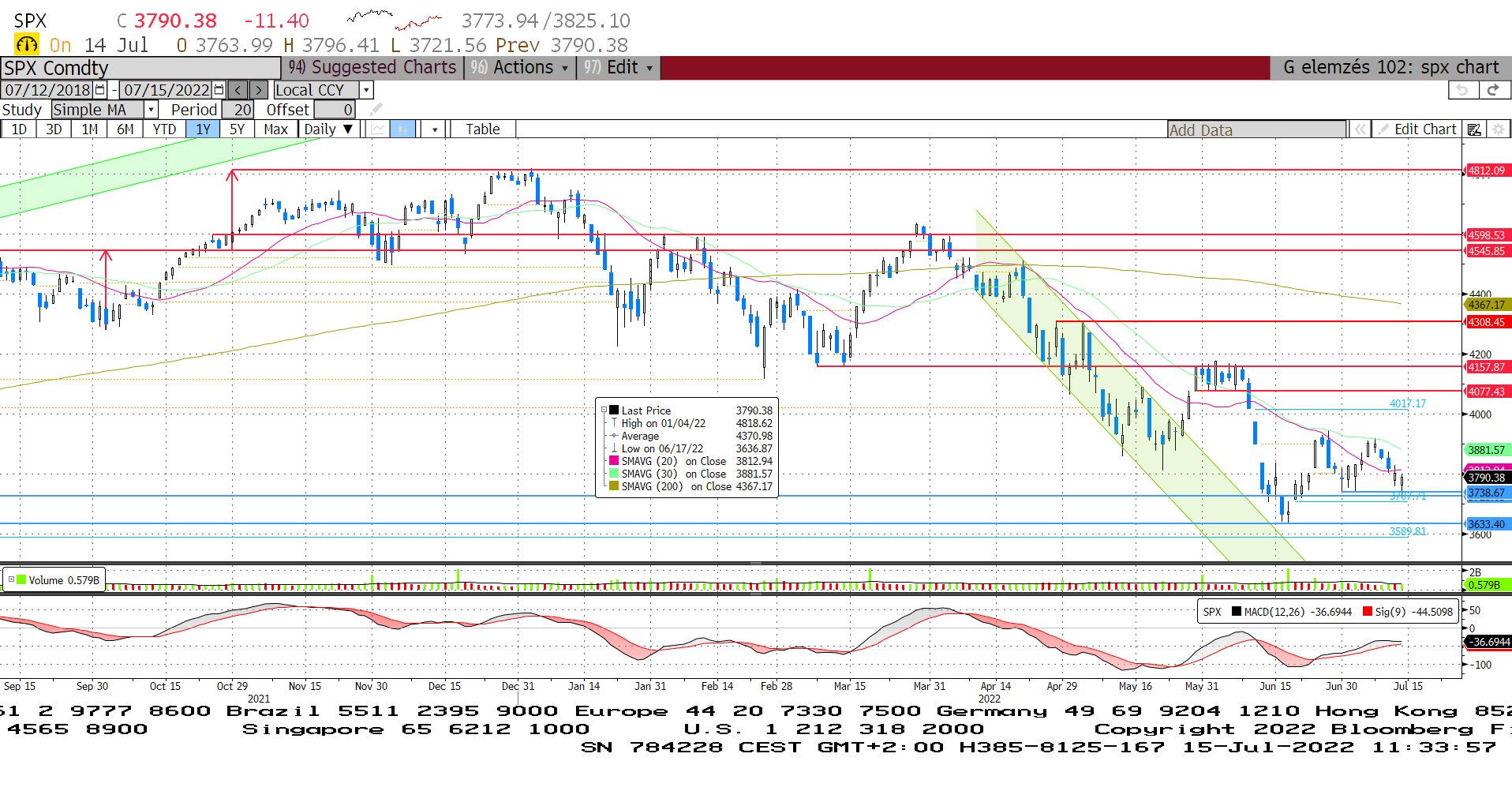Click the undo arrow button
This screenshot has height=791, width=1512.
(x=1462, y=90)
